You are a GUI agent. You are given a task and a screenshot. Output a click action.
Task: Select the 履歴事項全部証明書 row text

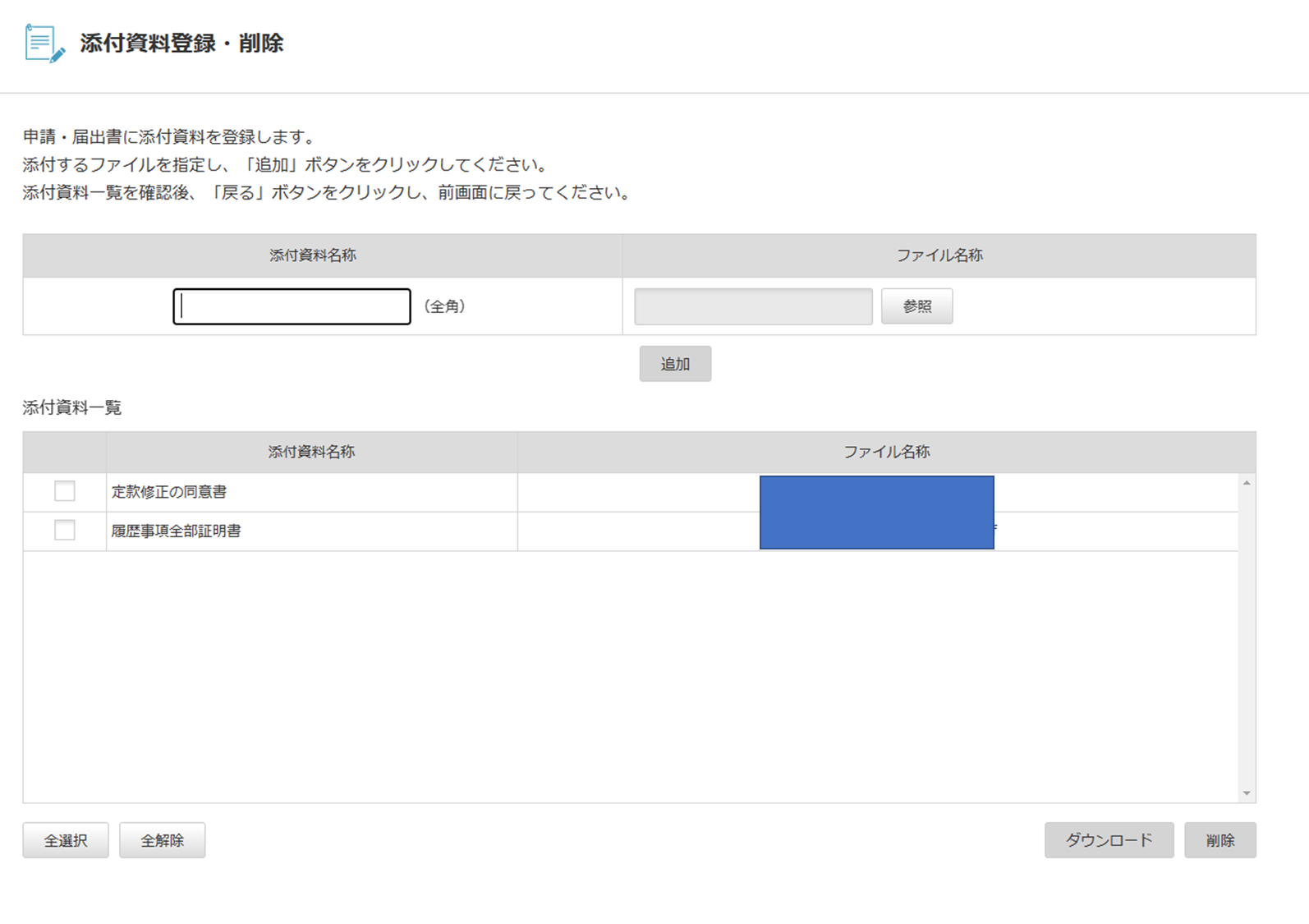pos(177,531)
